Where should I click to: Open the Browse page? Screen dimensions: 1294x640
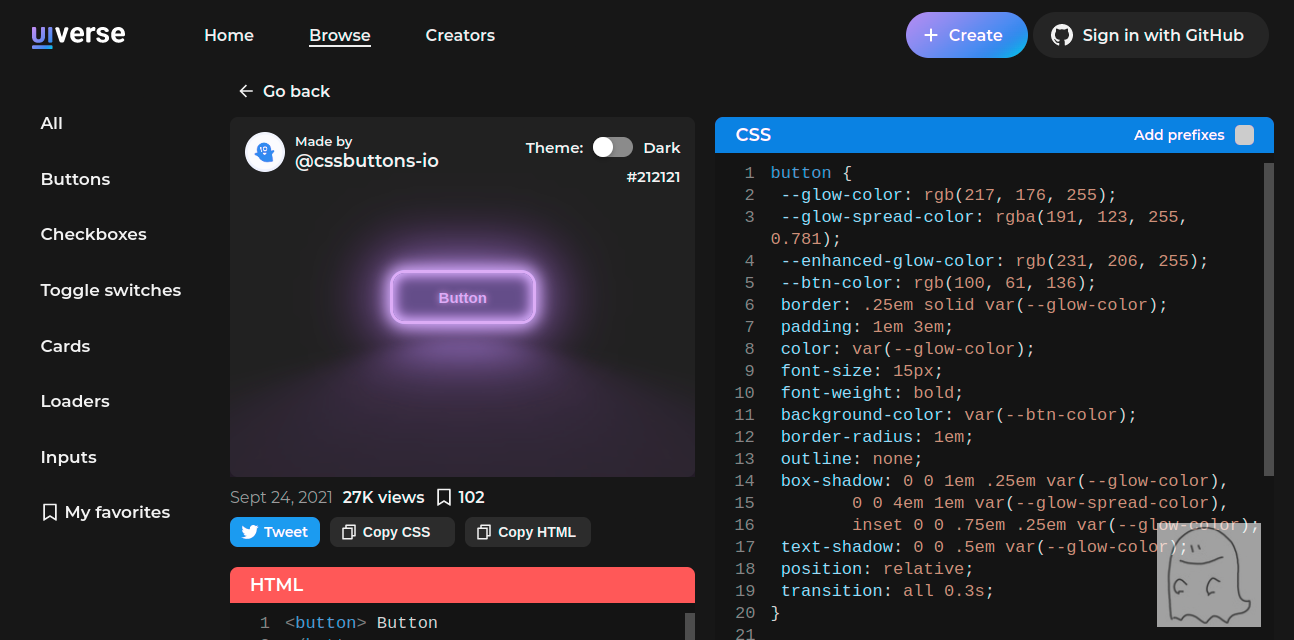pyautogui.click(x=340, y=35)
